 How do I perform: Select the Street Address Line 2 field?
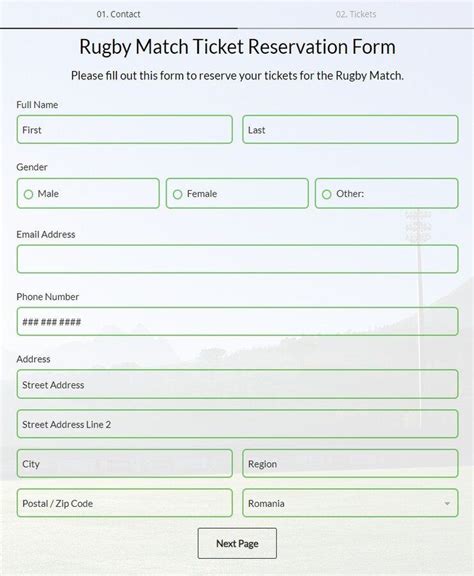tap(237, 424)
